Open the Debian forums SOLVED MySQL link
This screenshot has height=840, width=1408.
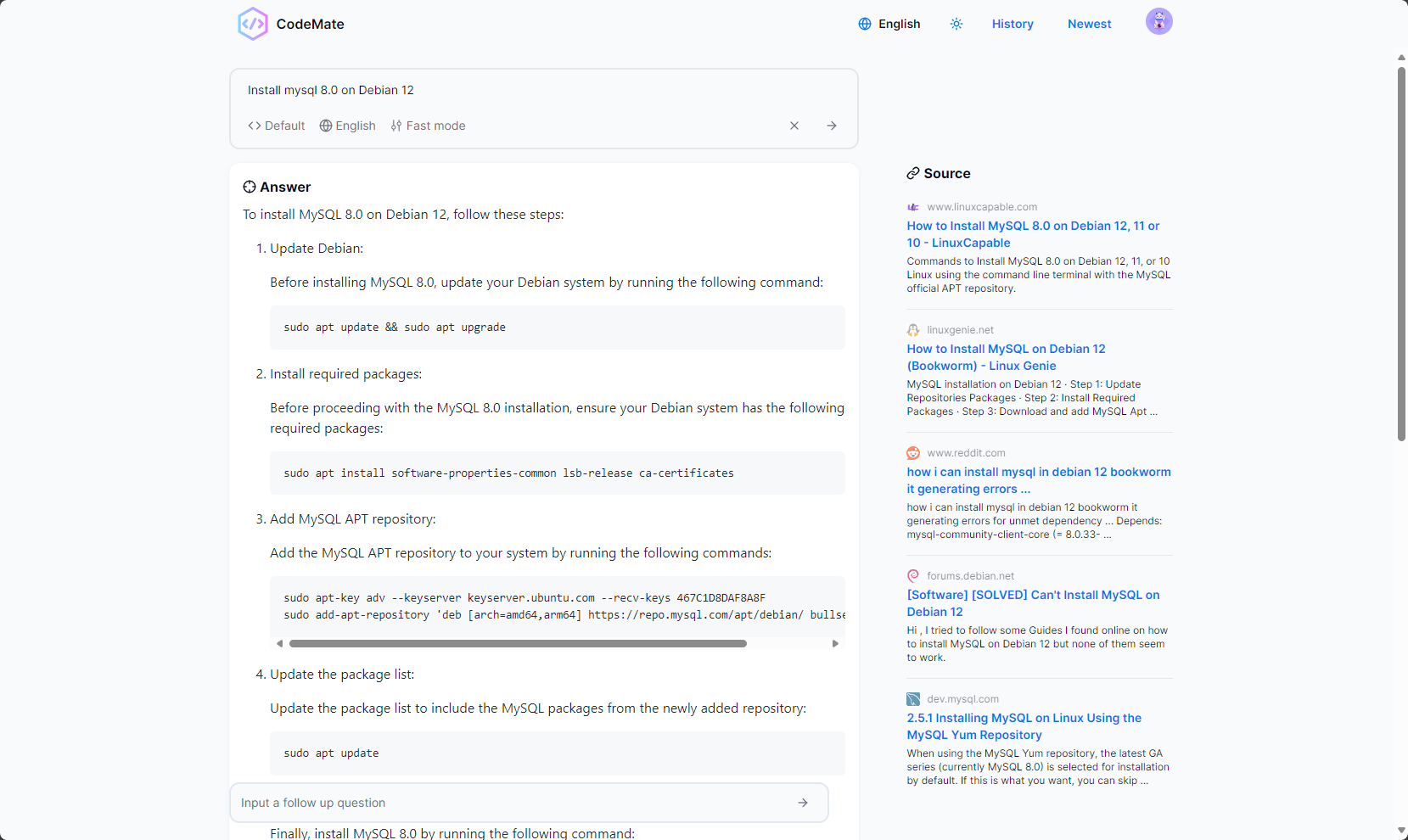(1033, 603)
